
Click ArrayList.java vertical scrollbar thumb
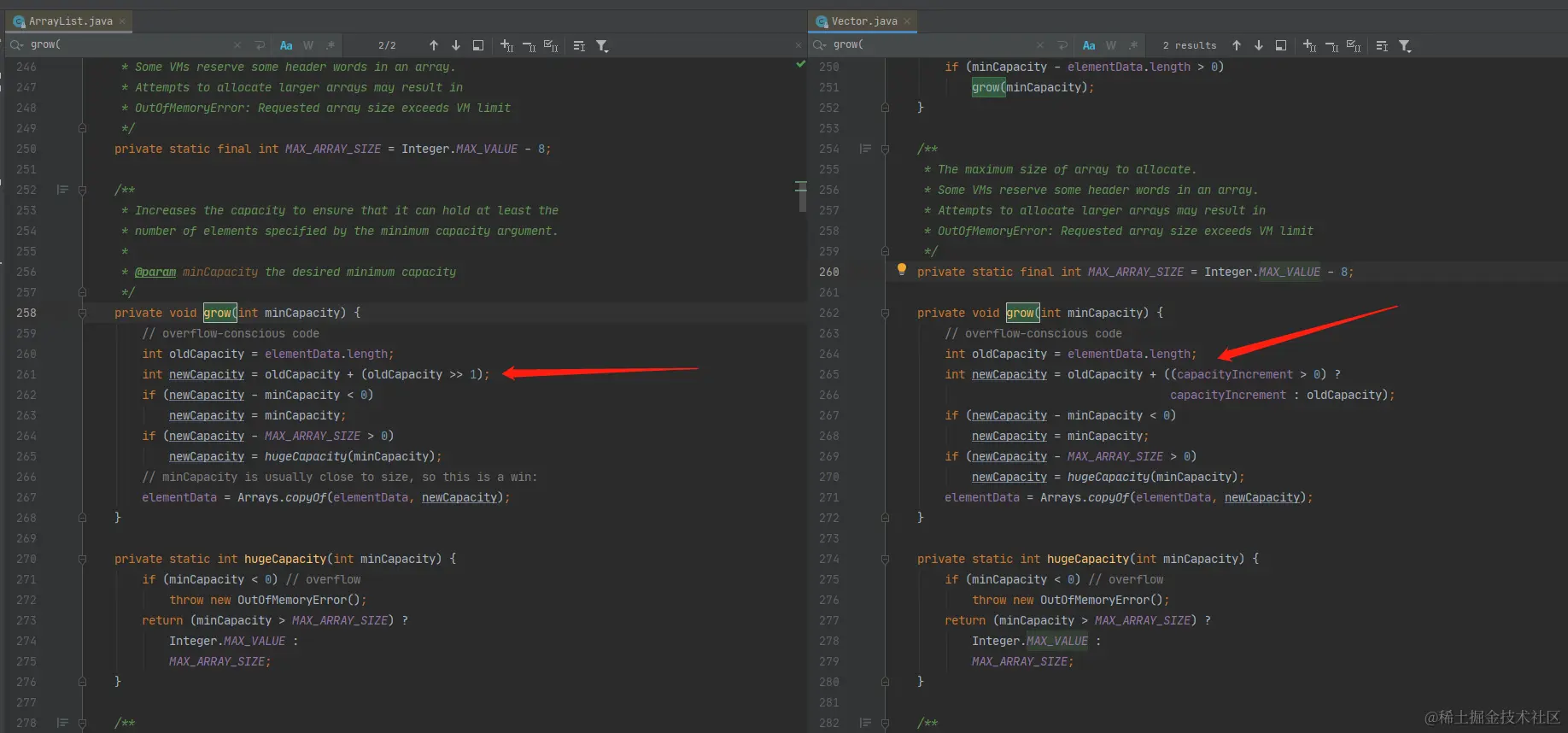point(802,196)
